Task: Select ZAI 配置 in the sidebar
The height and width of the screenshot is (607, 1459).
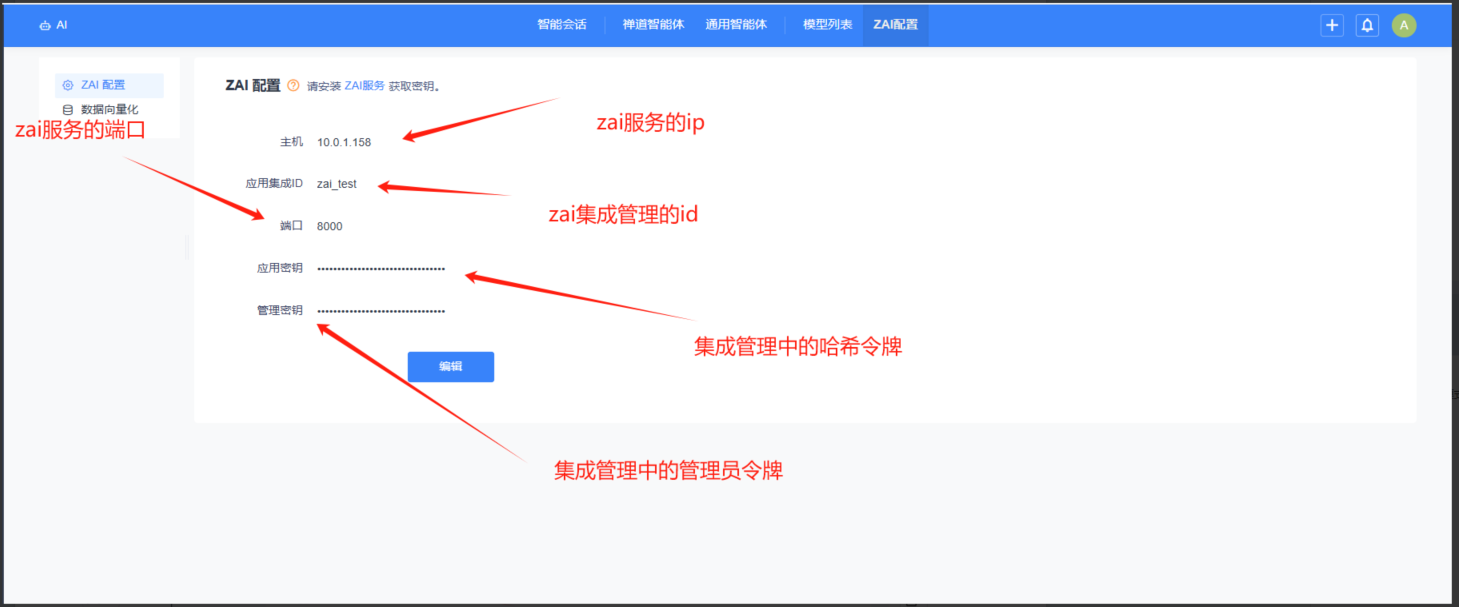Action: (x=109, y=86)
